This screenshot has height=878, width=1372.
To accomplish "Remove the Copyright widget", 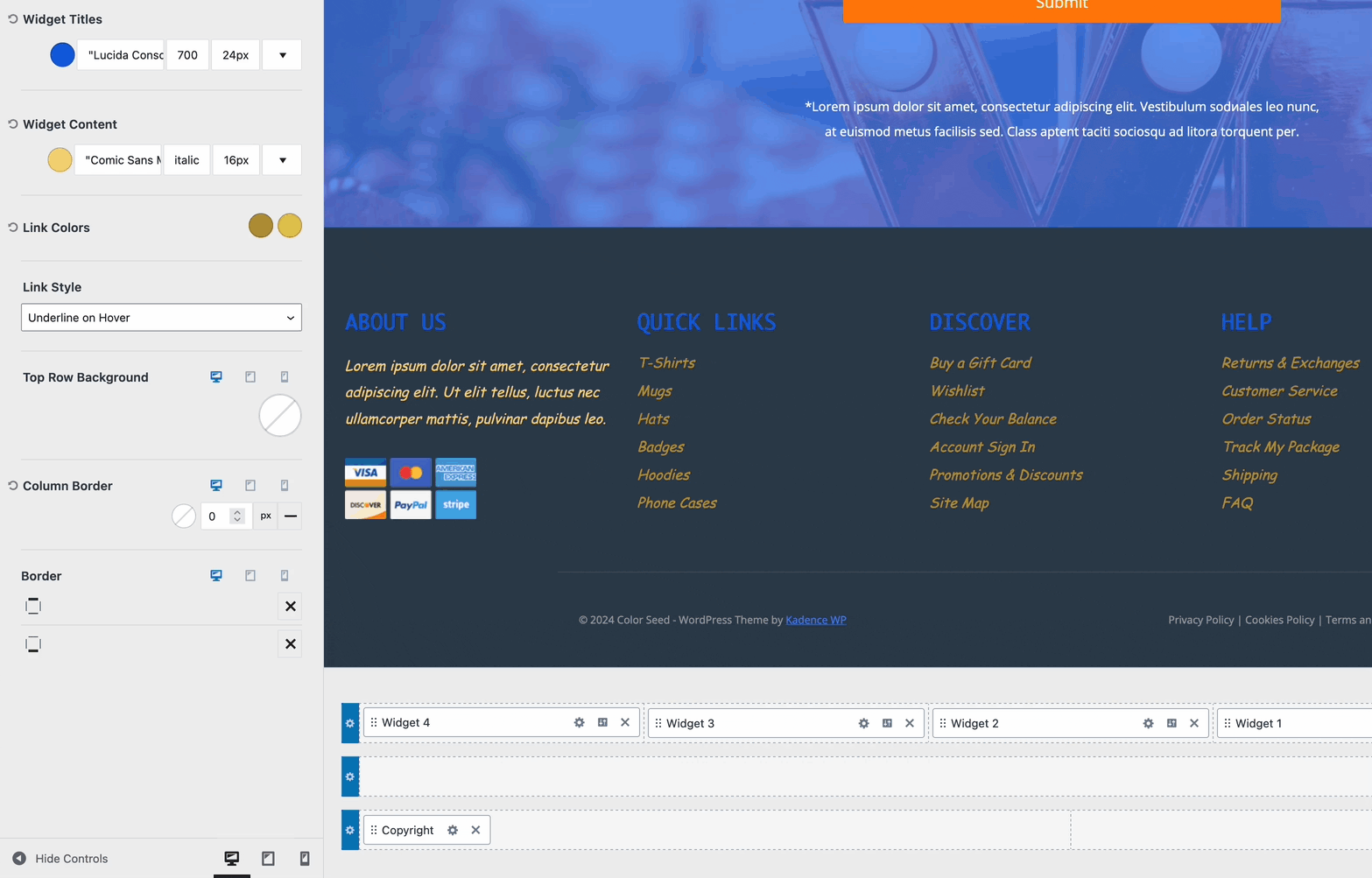I will (x=475, y=830).
